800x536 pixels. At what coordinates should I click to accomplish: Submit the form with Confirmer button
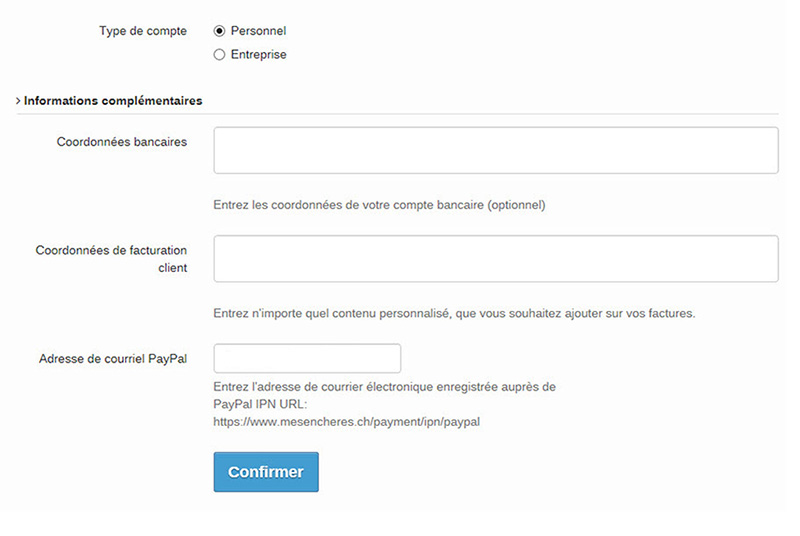pyautogui.click(x=266, y=472)
